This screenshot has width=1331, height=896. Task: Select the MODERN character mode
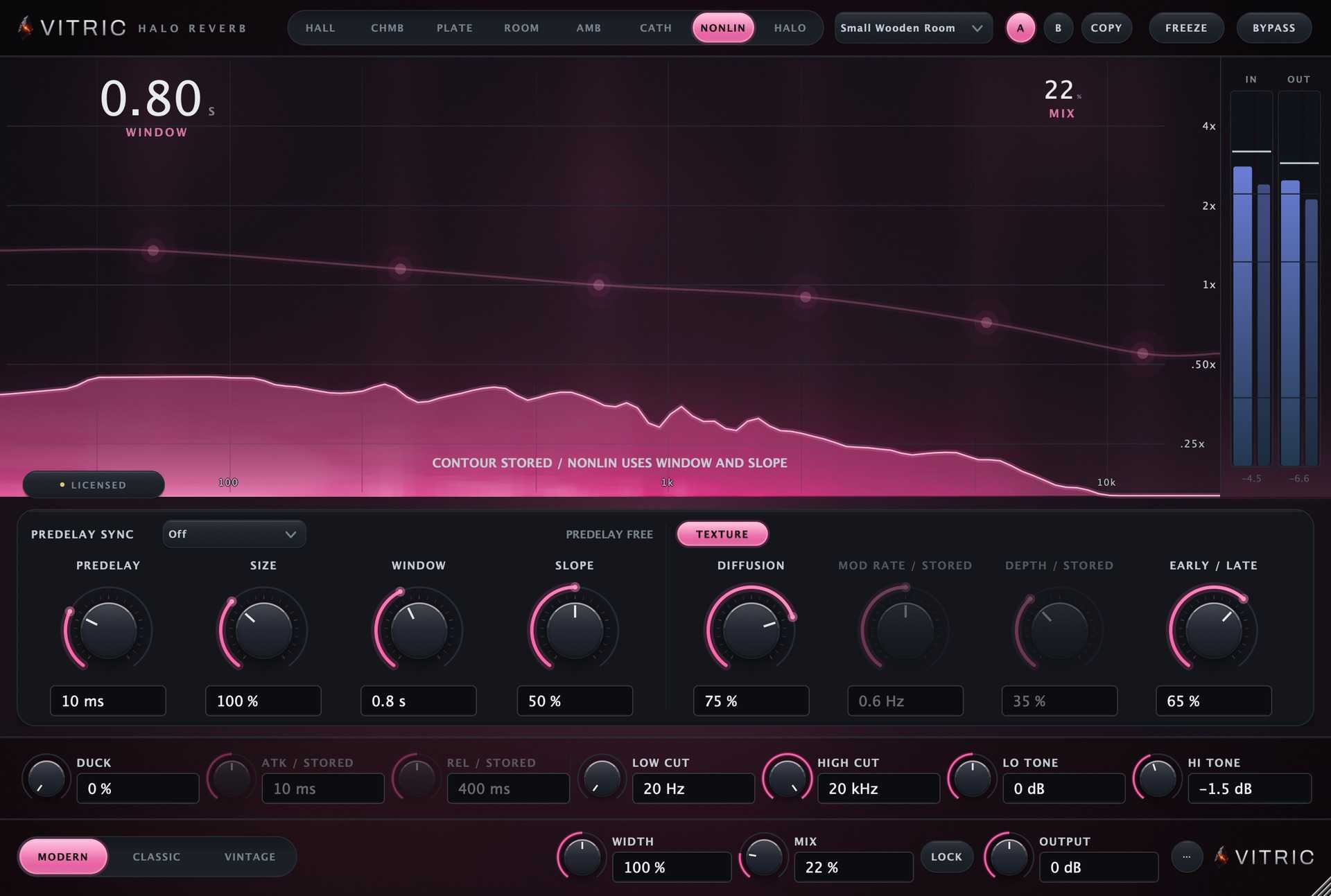pos(63,857)
